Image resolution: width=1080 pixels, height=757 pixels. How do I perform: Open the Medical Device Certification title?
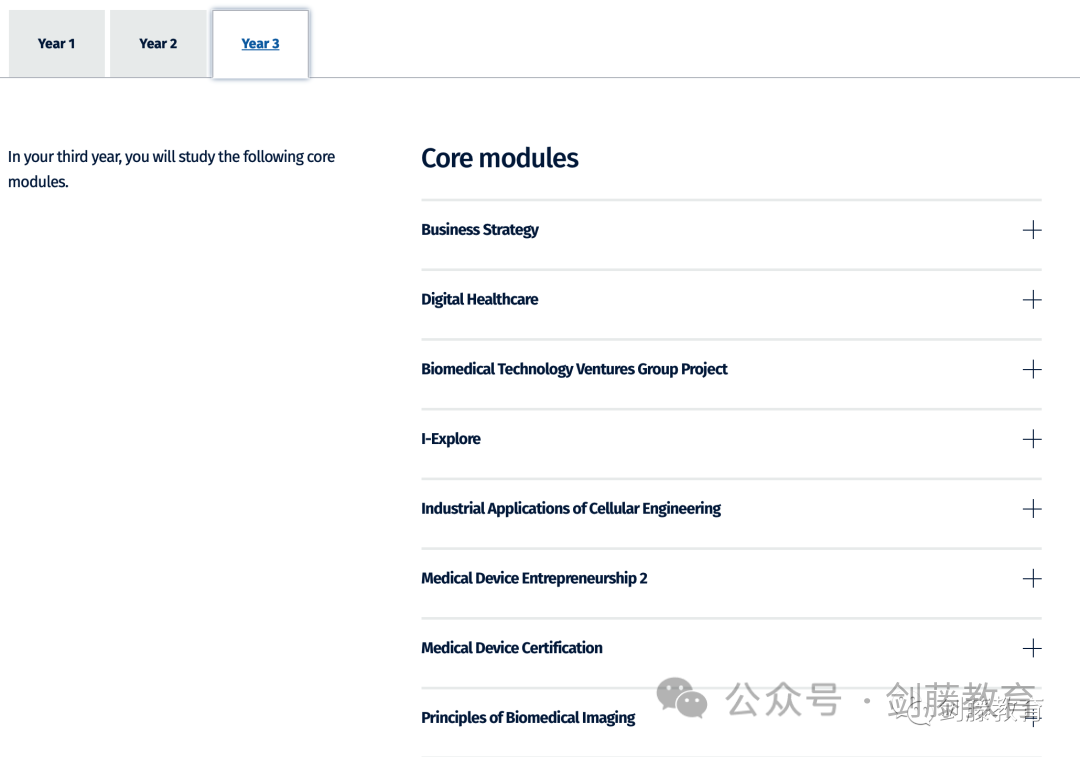(511, 647)
